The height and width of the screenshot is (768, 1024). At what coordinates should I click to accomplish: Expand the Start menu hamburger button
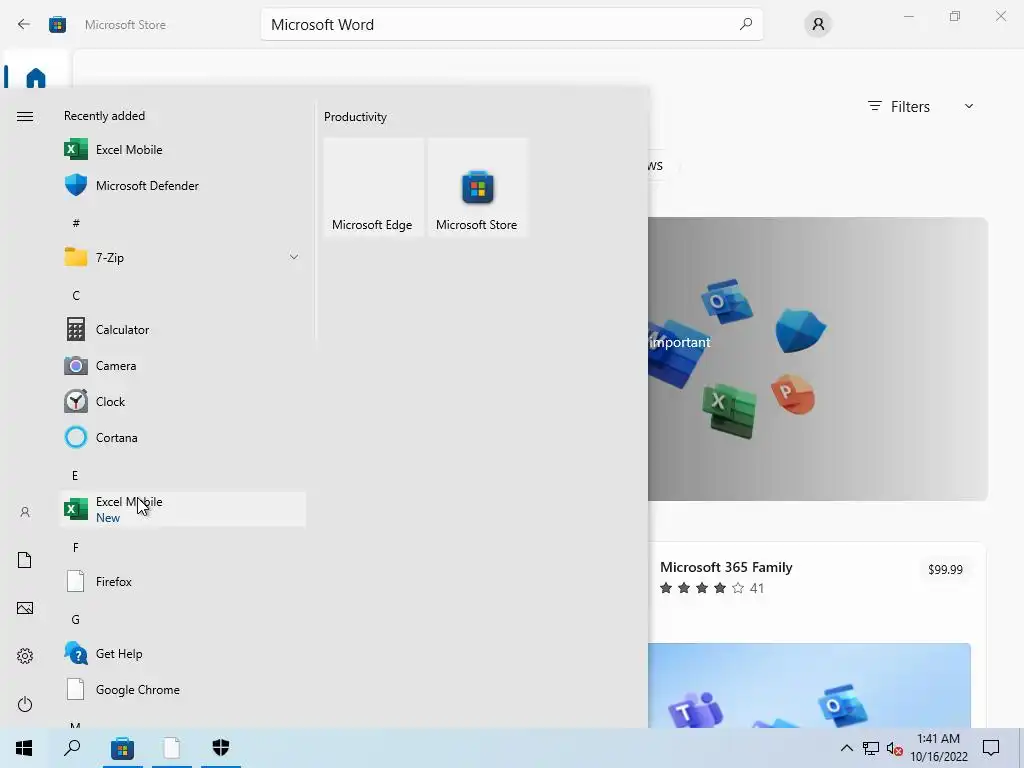pyautogui.click(x=25, y=116)
